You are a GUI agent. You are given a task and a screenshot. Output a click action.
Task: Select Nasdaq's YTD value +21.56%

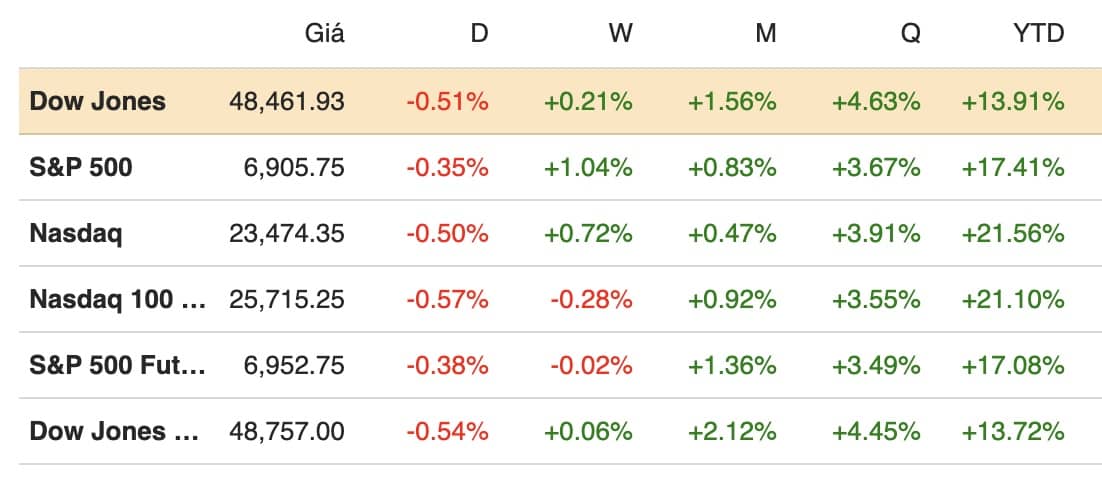coord(1013,233)
